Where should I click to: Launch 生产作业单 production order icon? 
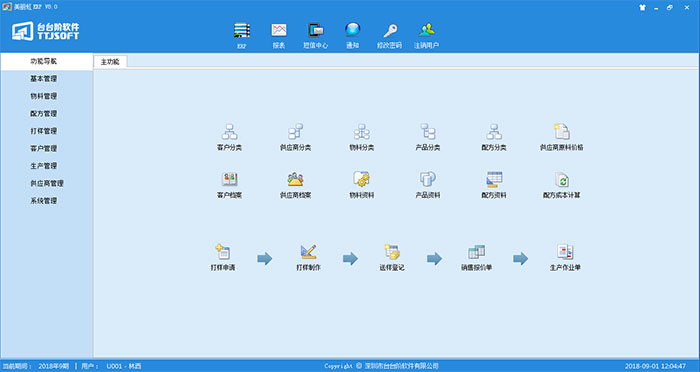coord(565,252)
